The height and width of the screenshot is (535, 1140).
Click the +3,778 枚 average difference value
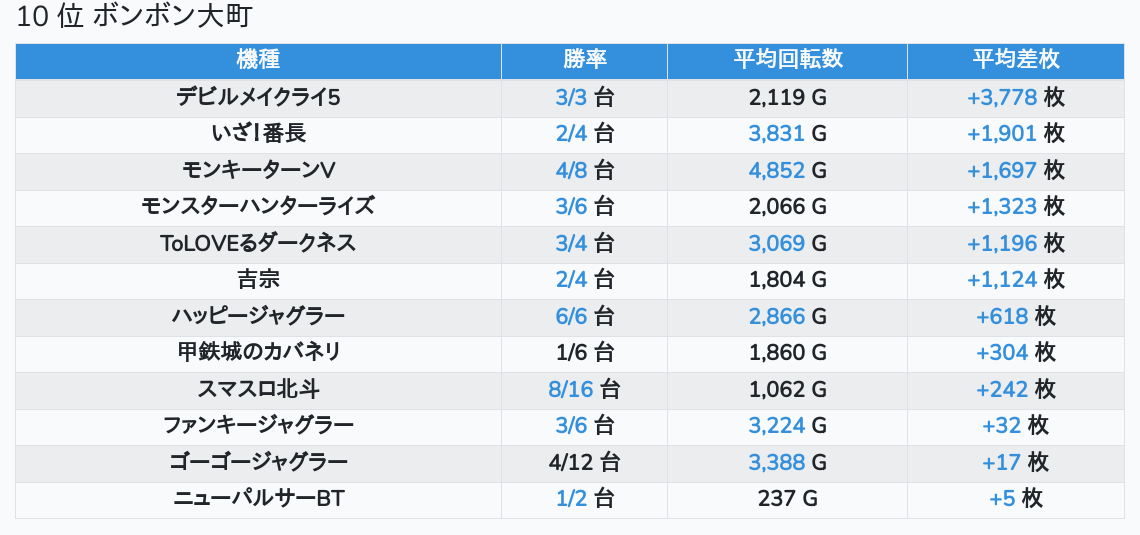[x=1016, y=97]
